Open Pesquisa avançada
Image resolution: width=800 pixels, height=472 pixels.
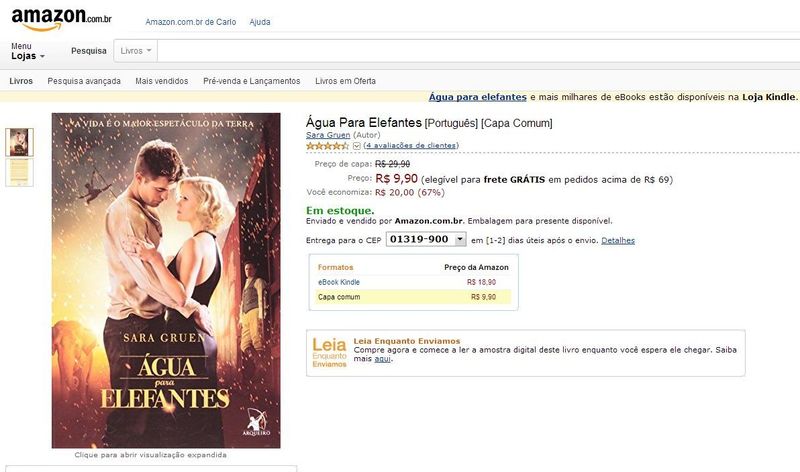84,81
